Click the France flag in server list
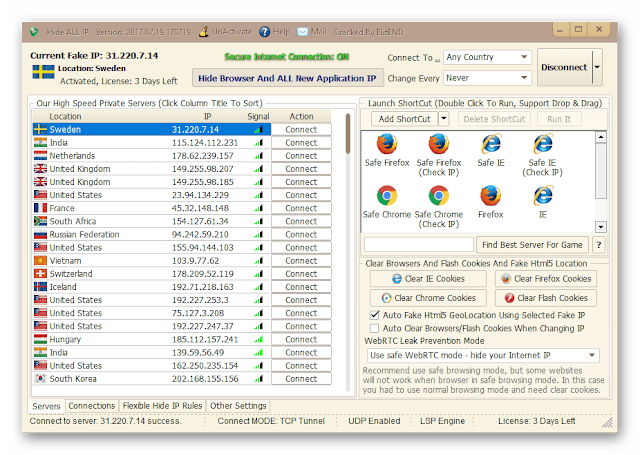Screen dimensions: 640x455 click(x=40, y=208)
